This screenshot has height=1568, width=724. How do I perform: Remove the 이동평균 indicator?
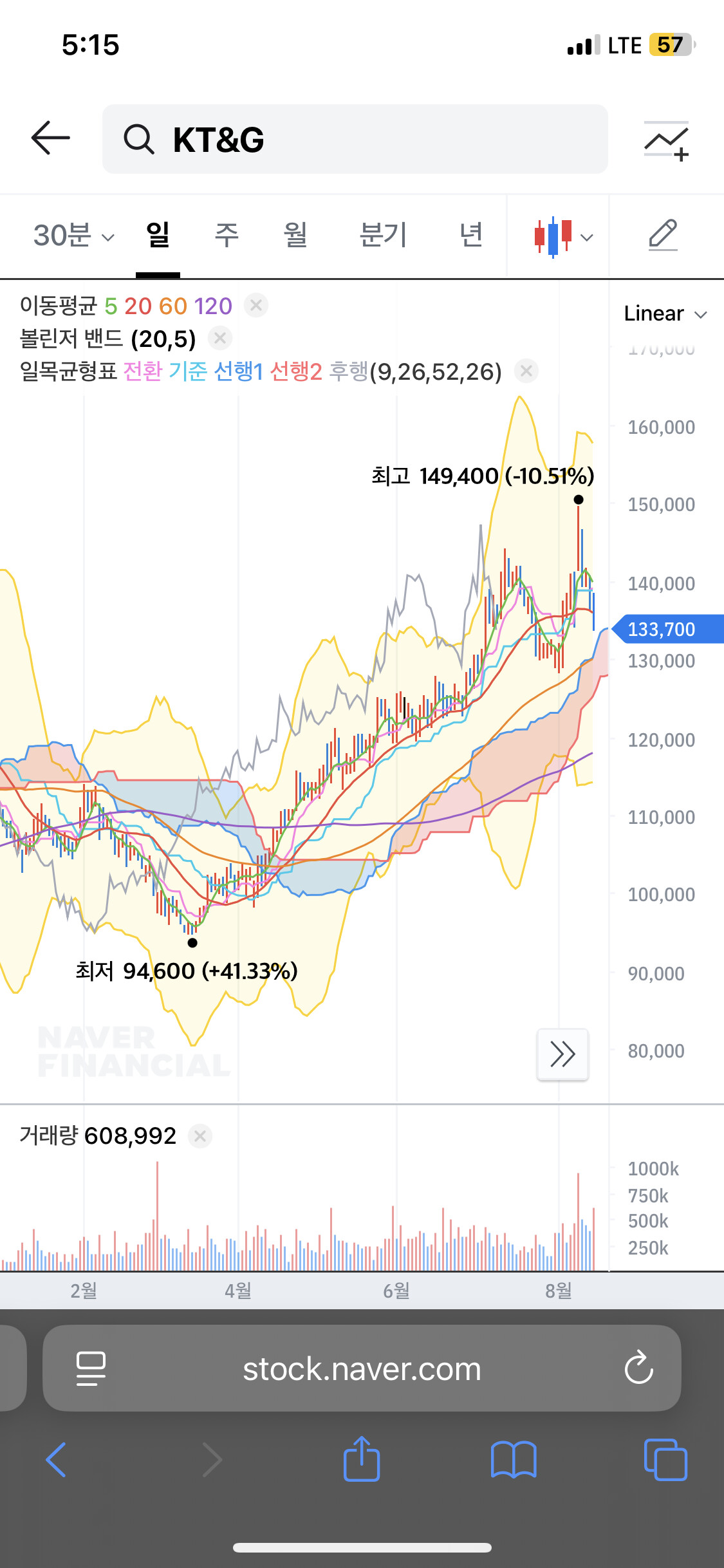(x=256, y=305)
